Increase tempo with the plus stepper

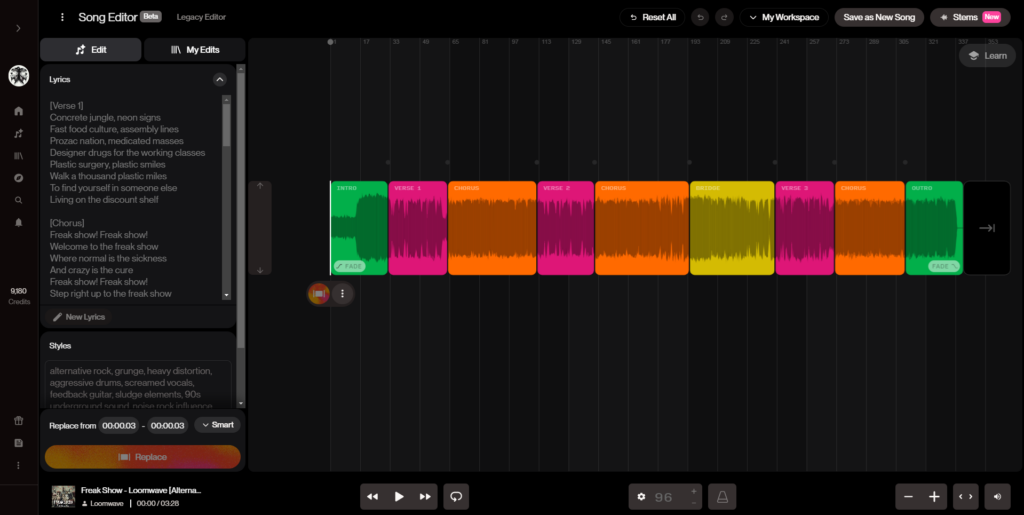pyautogui.click(x=694, y=491)
